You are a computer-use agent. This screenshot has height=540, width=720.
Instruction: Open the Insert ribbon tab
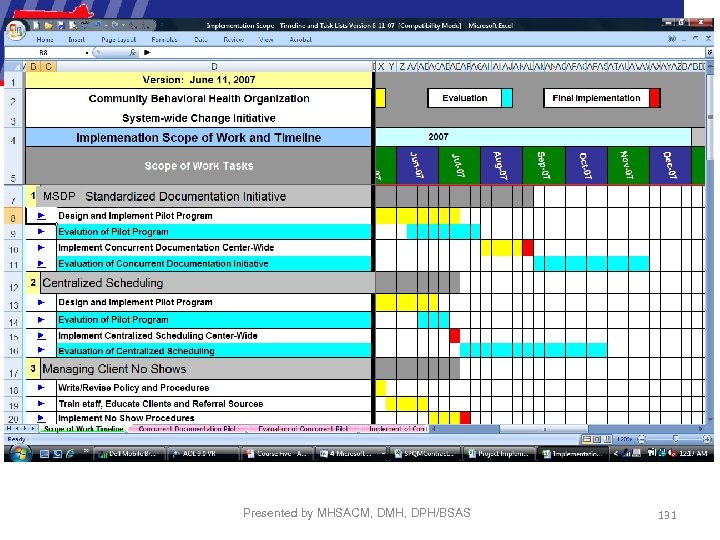coord(76,39)
